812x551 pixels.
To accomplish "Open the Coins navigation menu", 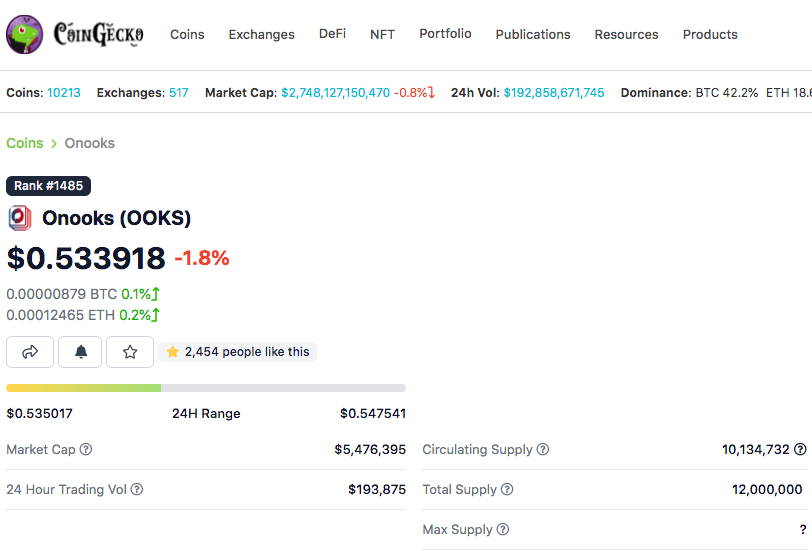I will click(187, 34).
